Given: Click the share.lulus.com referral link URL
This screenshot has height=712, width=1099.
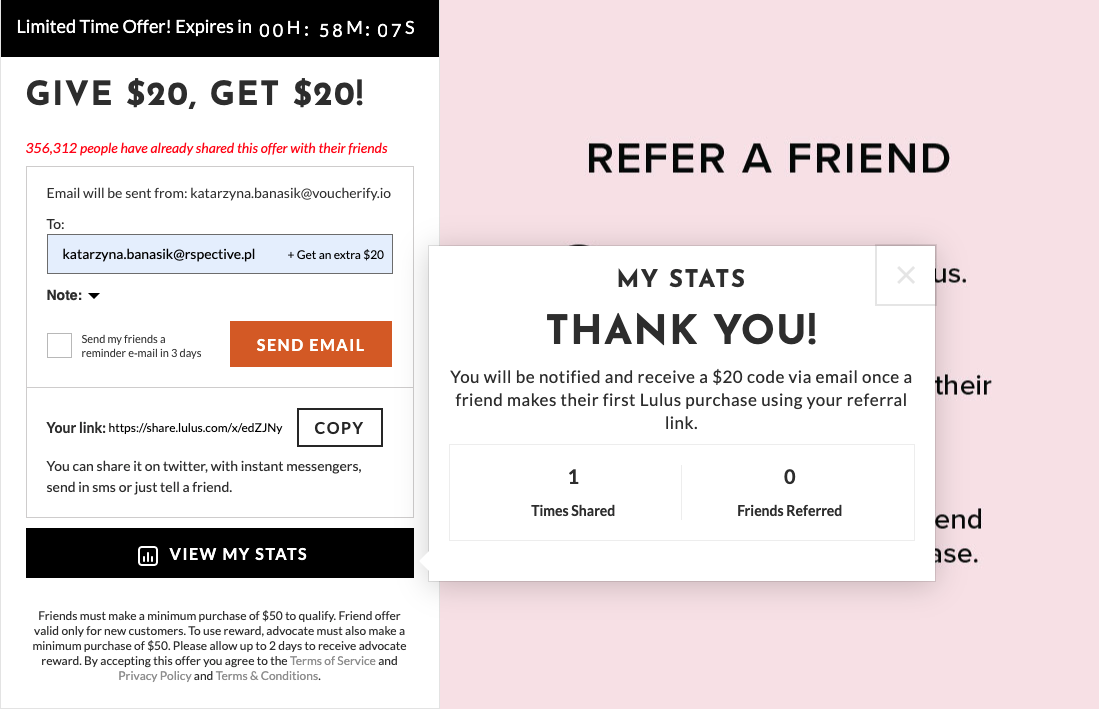Looking at the screenshot, I should point(195,429).
